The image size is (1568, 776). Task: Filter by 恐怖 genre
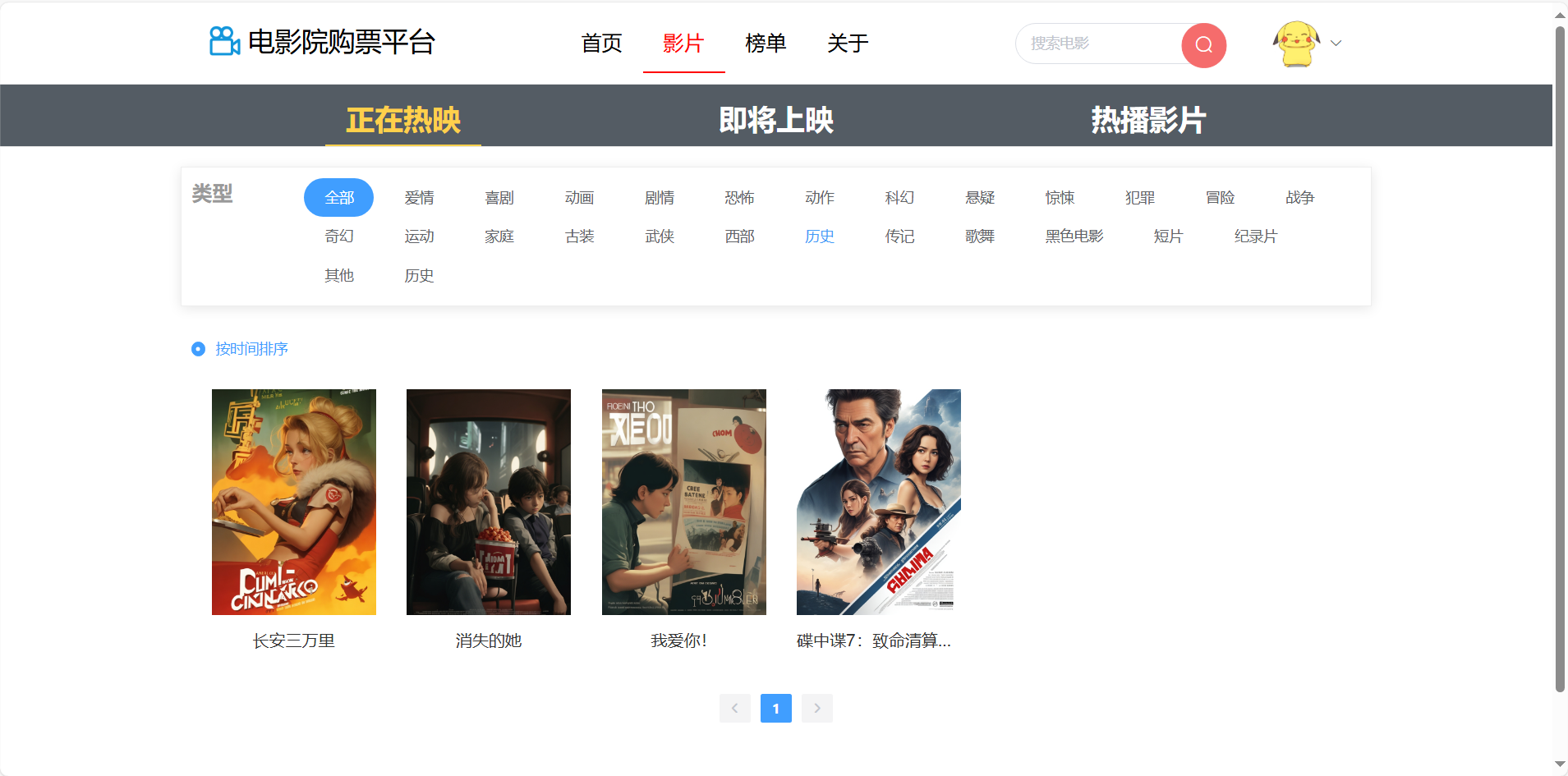[x=740, y=198]
